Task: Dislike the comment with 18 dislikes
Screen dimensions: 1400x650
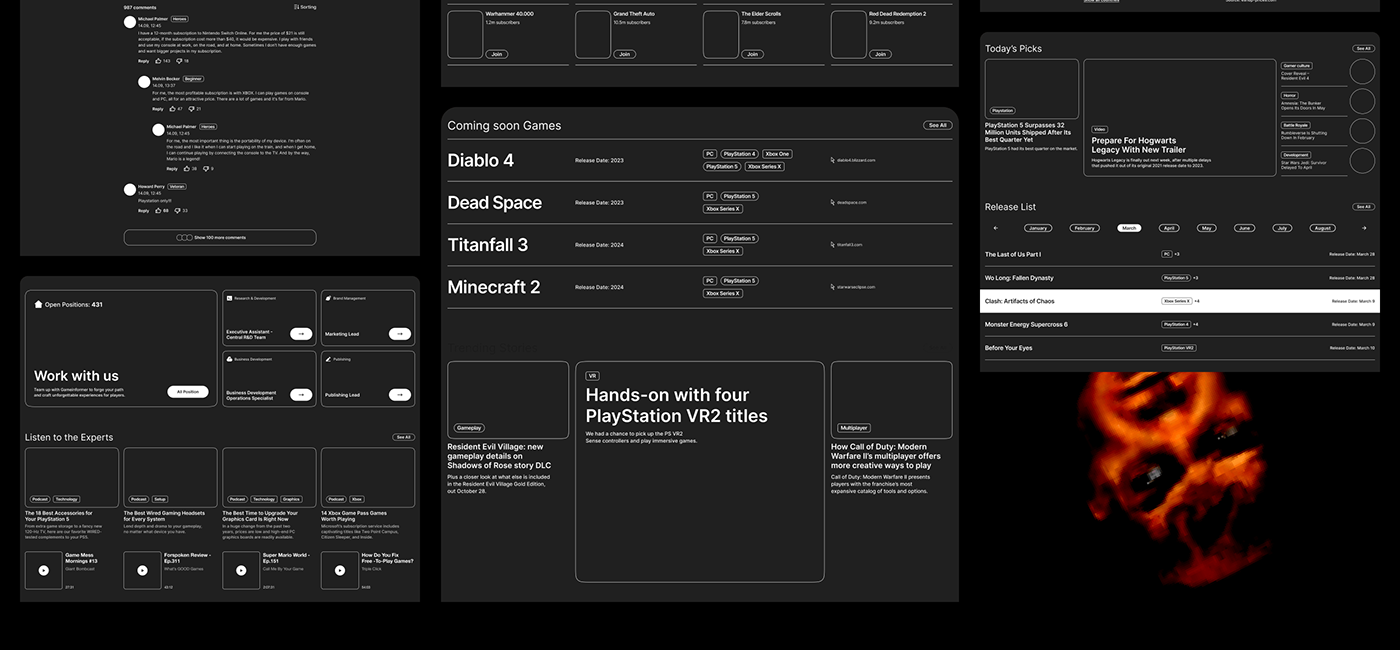Action: point(179,61)
